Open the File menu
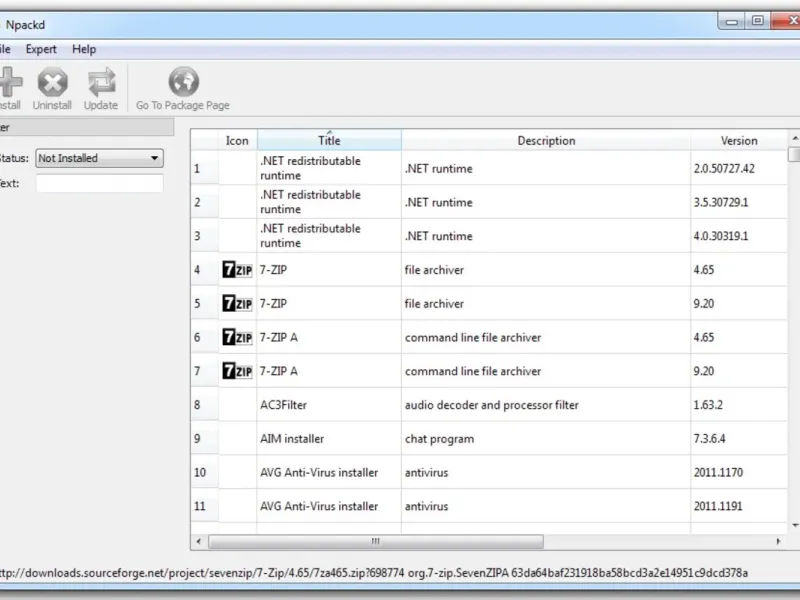 (x=5, y=49)
